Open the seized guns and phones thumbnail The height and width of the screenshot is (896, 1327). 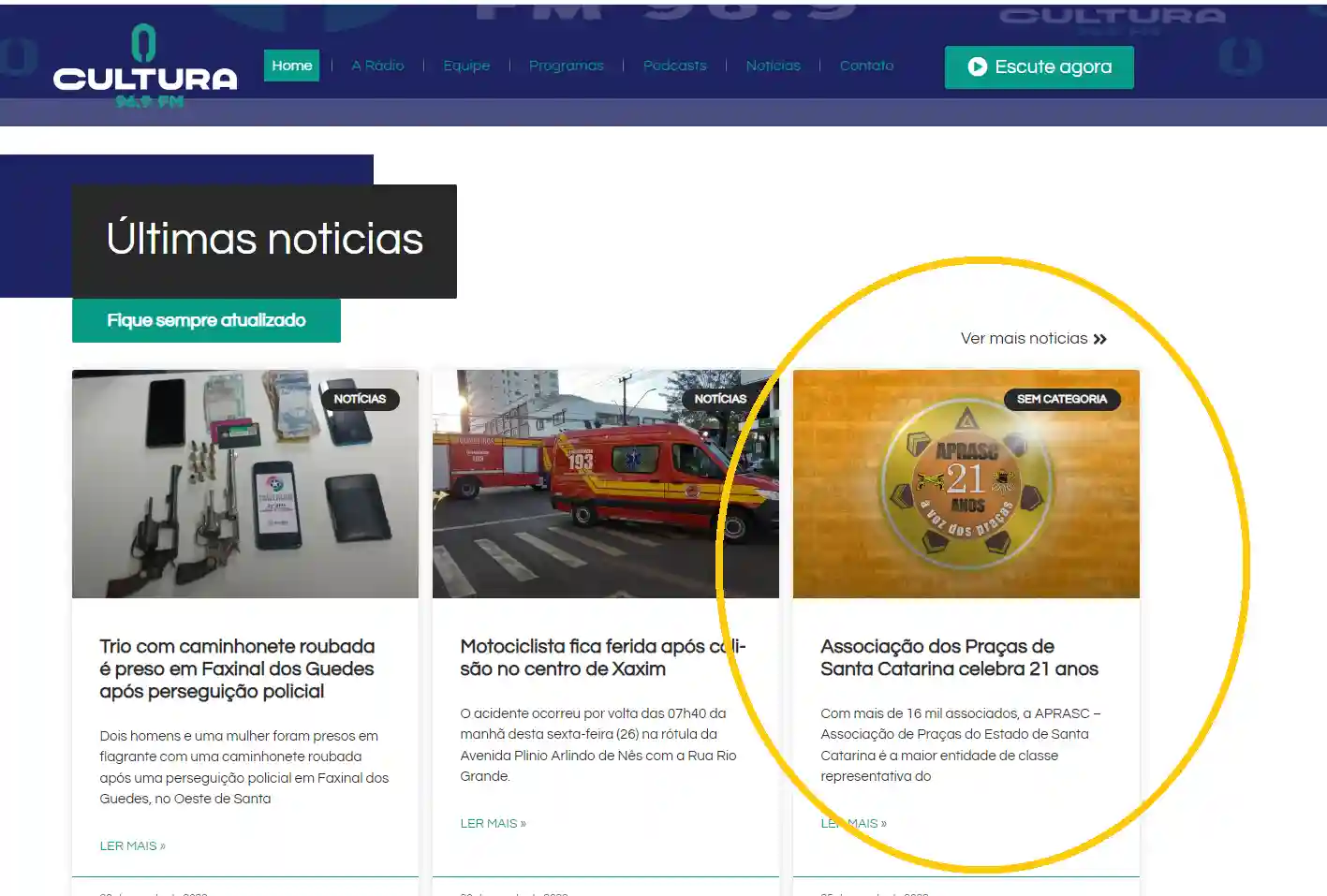(245, 484)
